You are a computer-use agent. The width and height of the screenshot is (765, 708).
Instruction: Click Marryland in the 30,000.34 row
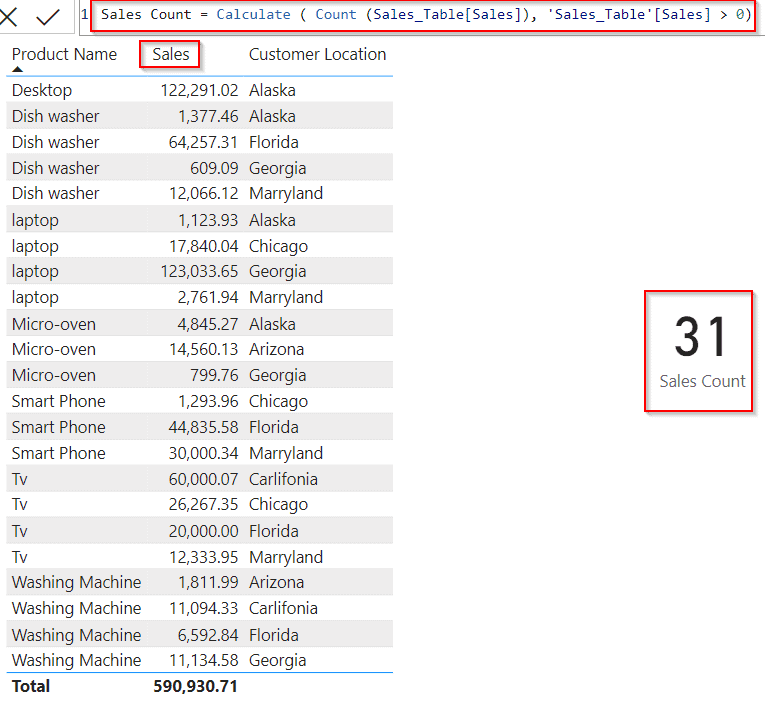pos(286,453)
